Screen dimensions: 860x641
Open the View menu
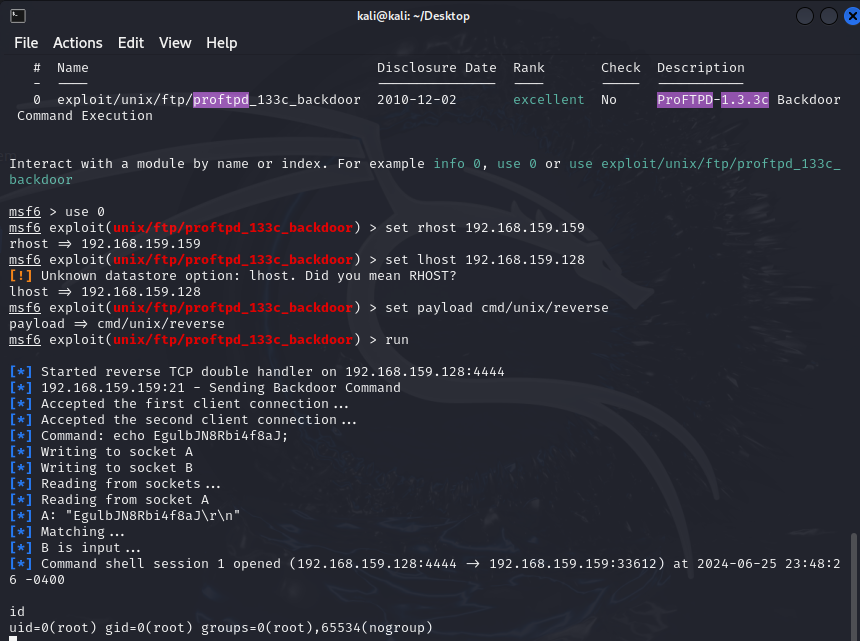pyautogui.click(x=175, y=43)
